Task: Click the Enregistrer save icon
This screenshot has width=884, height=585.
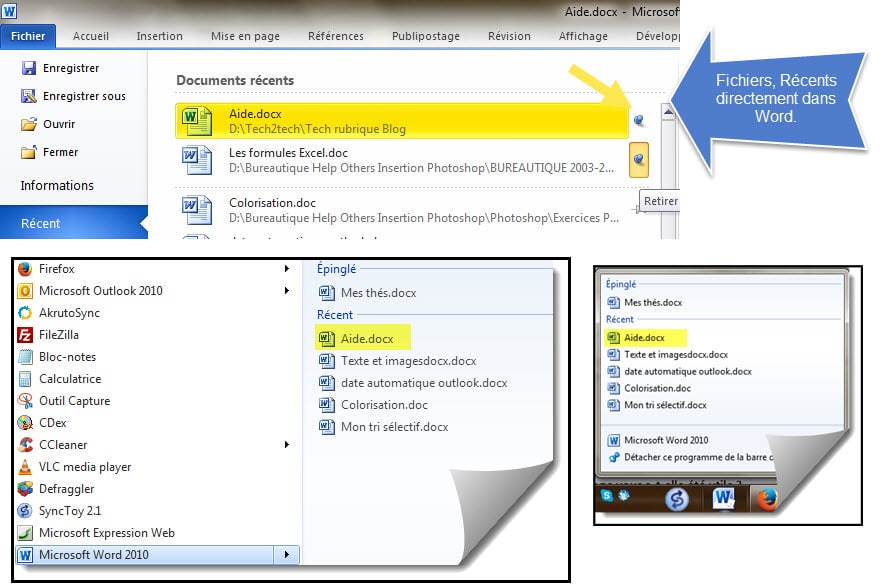Action: tap(28, 68)
